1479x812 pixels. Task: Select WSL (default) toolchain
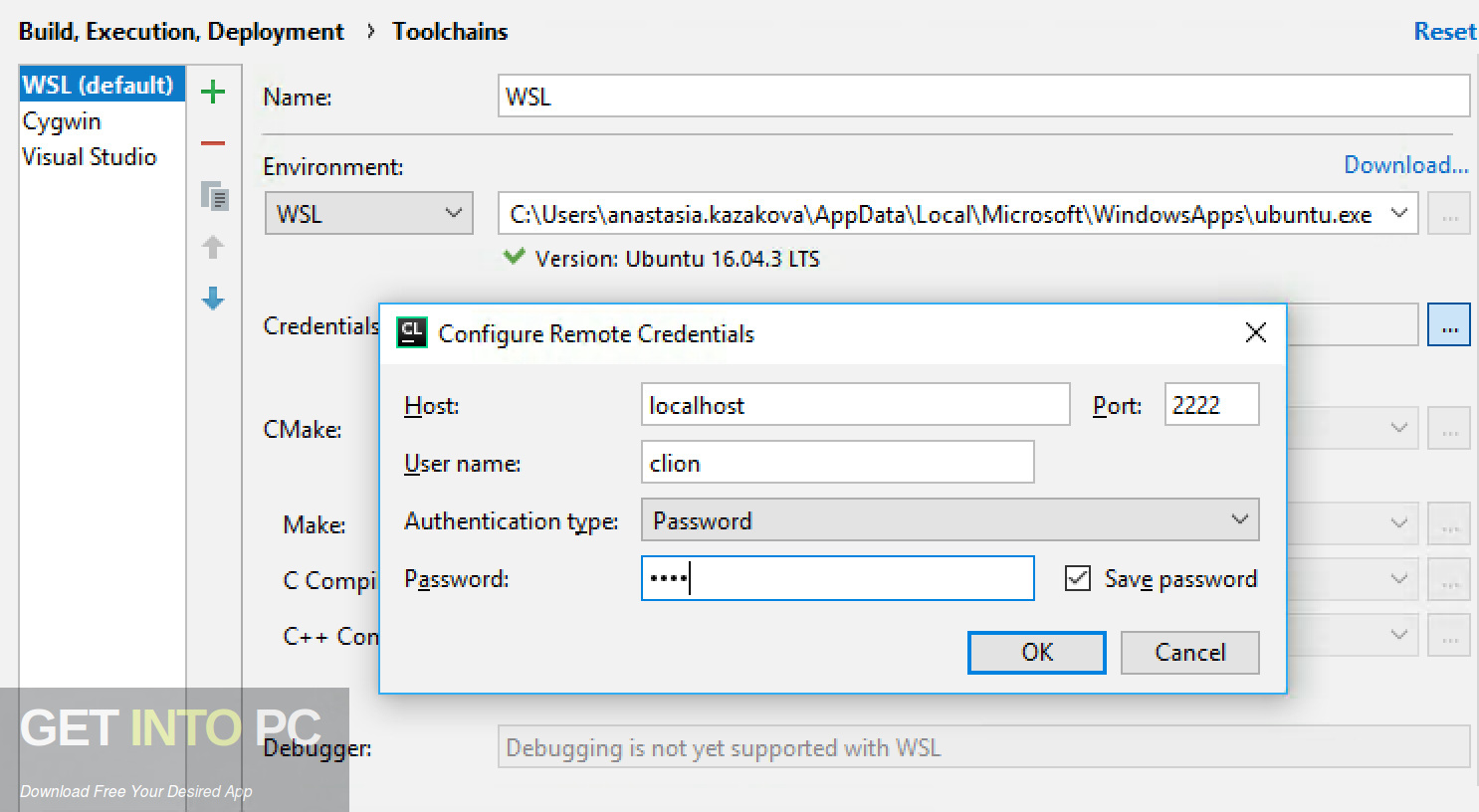pyautogui.click(x=102, y=85)
